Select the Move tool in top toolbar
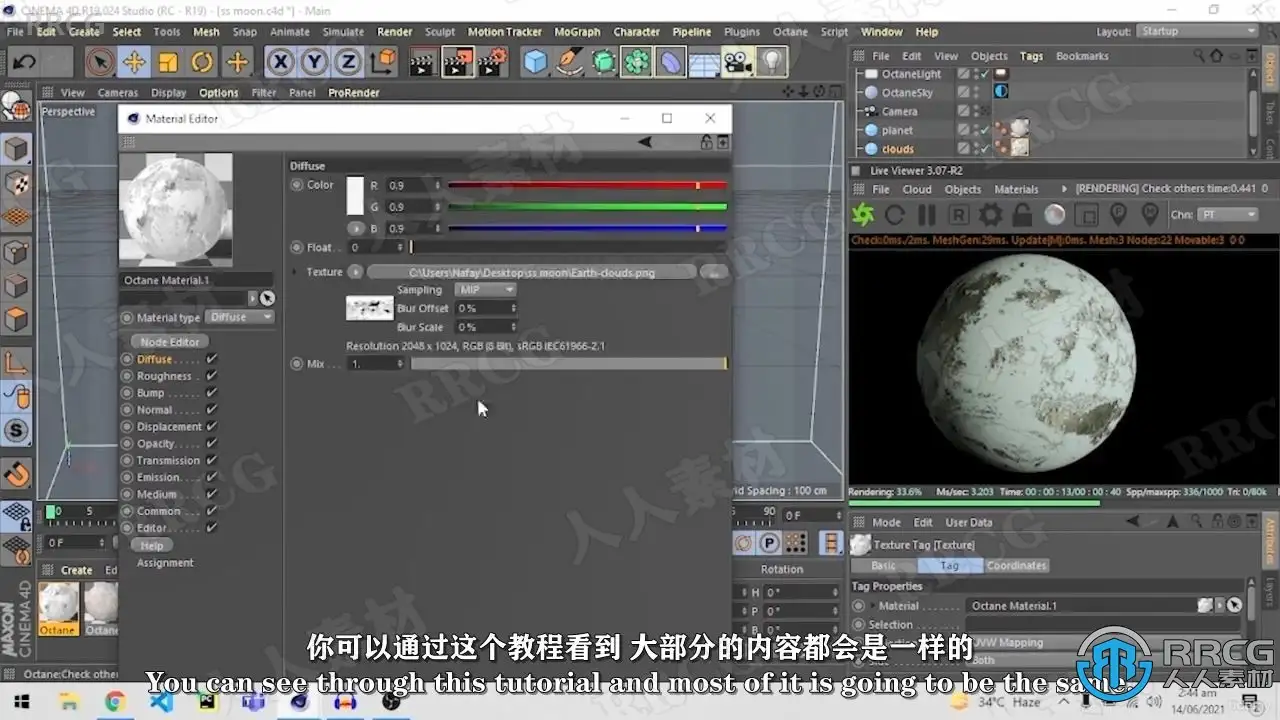 point(133,63)
